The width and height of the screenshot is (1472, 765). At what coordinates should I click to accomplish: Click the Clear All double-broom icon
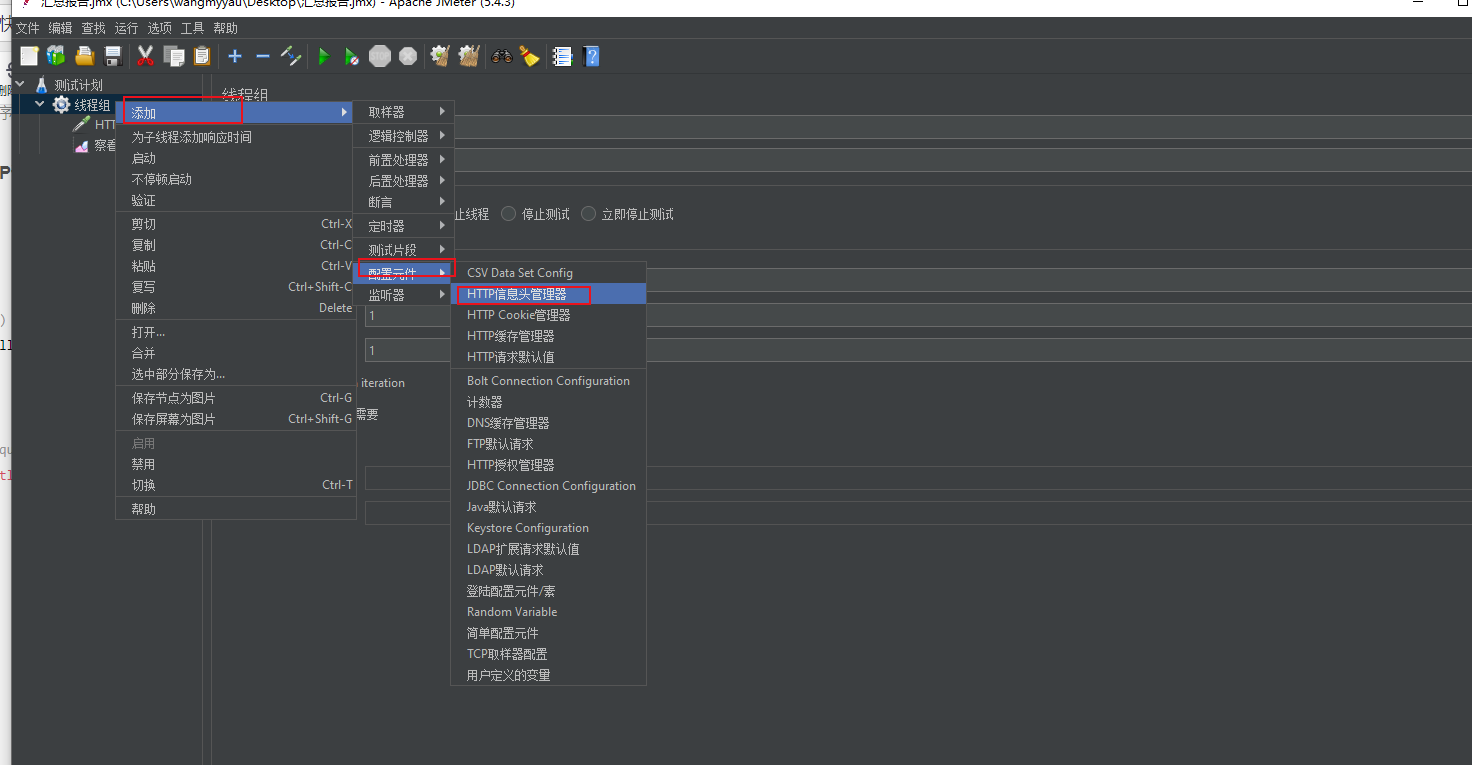pyautogui.click(x=469, y=57)
